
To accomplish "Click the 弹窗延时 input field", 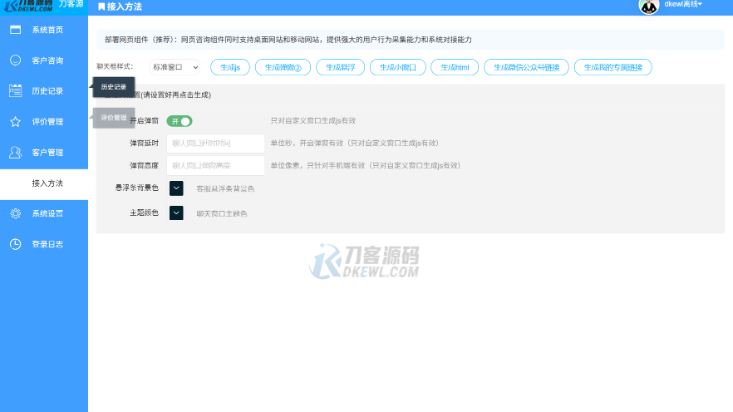I will click(215, 143).
